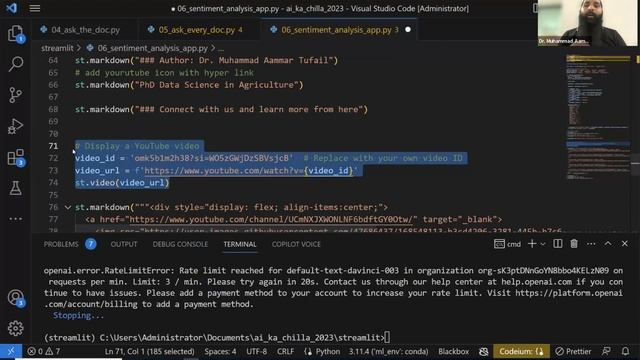640x360 pixels.
Task: Close the terminal panel
Action: [624, 244]
